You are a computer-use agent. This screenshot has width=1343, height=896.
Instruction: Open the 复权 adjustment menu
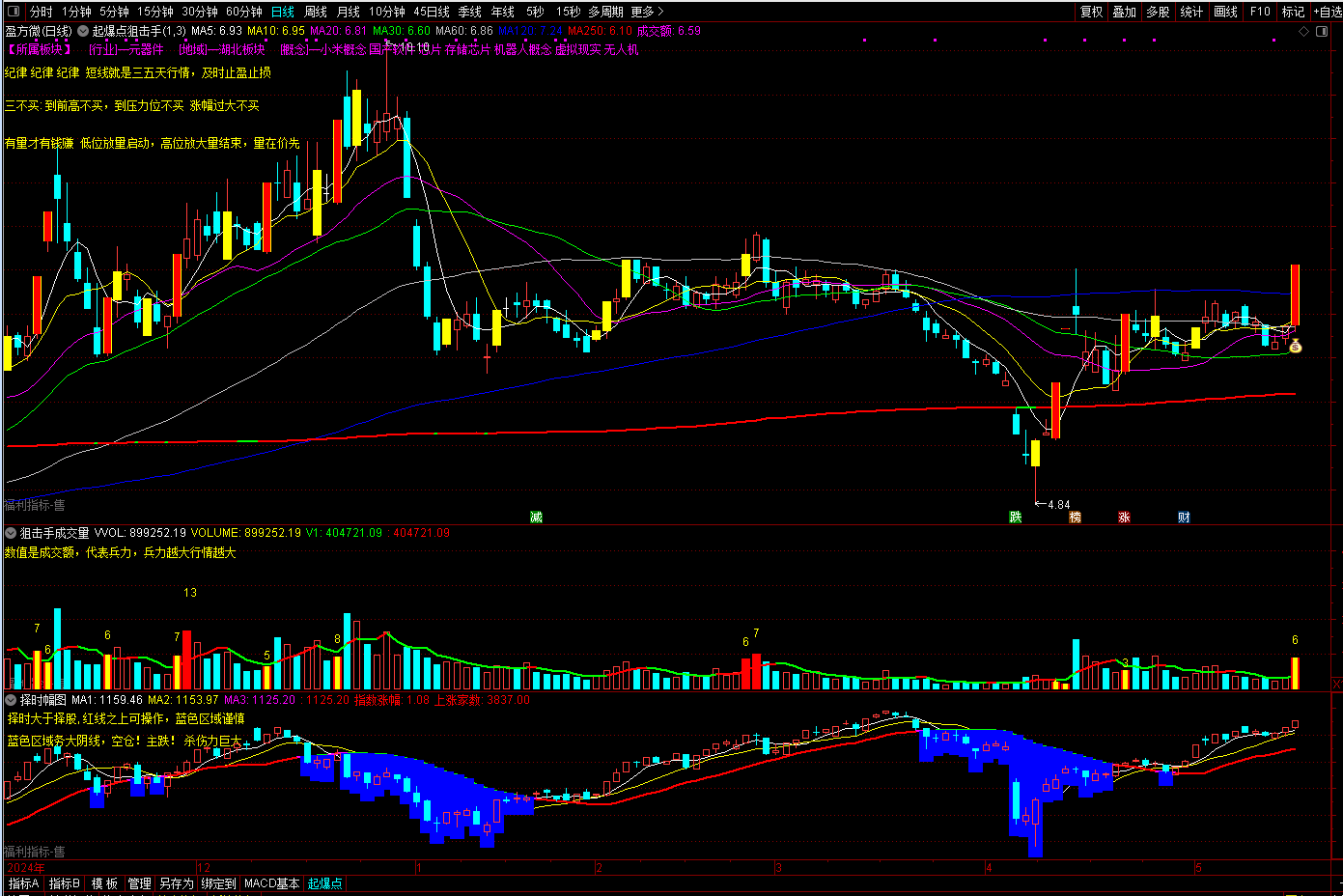(x=1091, y=12)
